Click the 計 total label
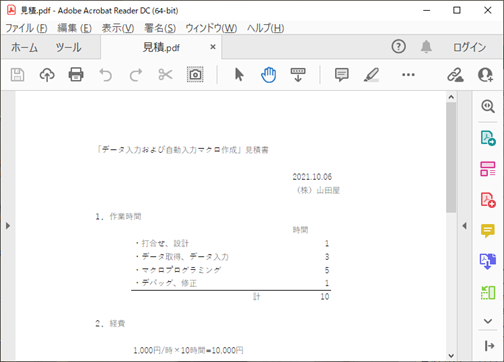This screenshot has height=362, width=504. (x=256, y=297)
